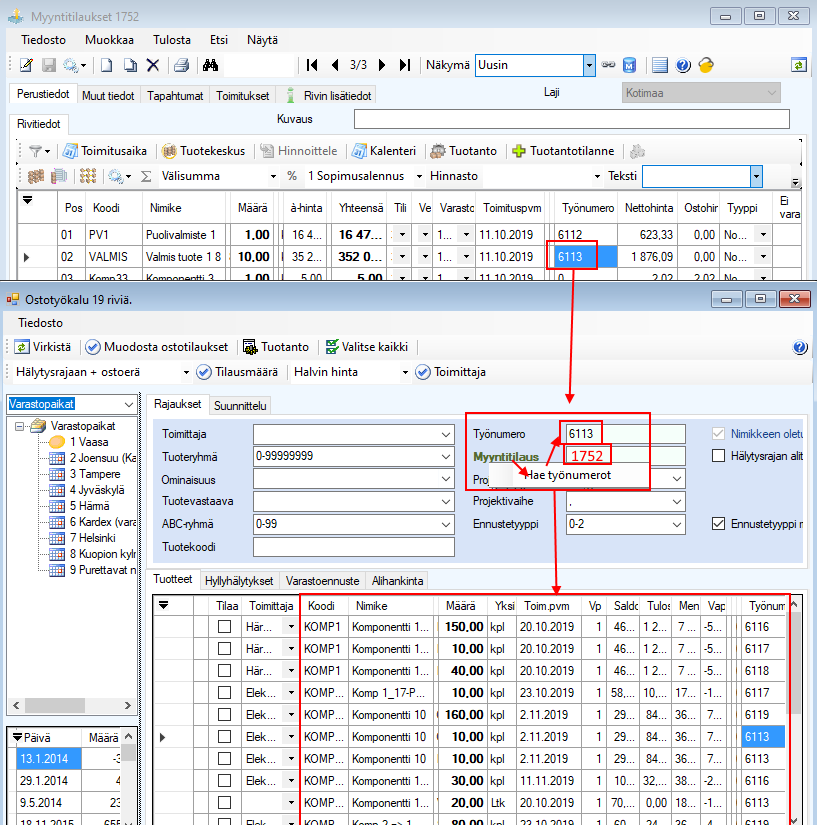Click the blue database icon in top toolbar
Image resolution: width=817 pixels, height=825 pixels.
[x=629, y=65]
